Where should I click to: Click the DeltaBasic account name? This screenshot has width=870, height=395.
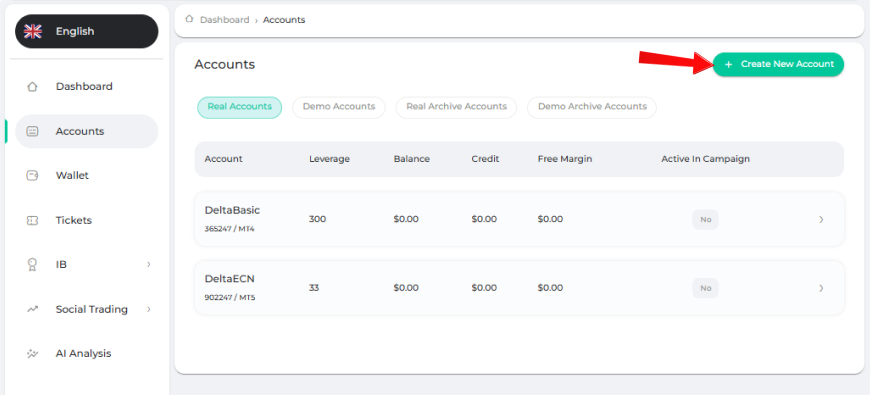tap(232, 210)
